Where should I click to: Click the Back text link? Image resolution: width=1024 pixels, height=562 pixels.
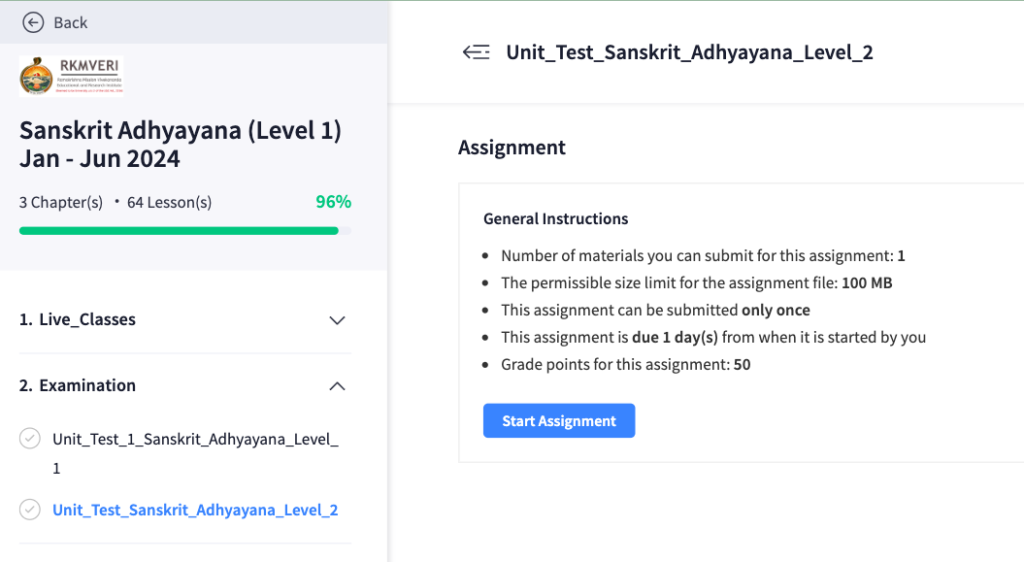(x=71, y=22)
